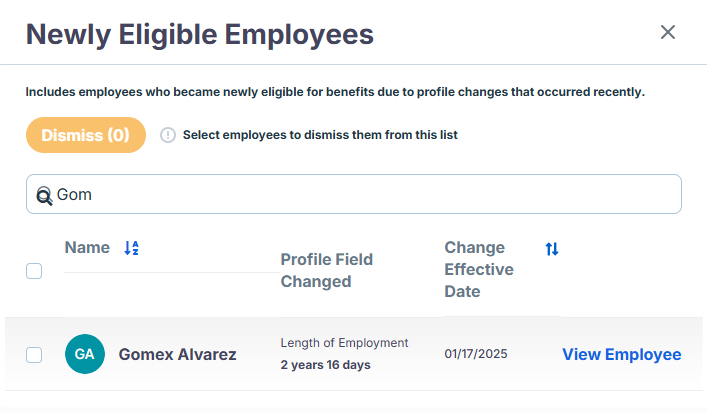Click the Dismiss (0) button
Viewport: 707px width, 413px height.
point(86,135)
